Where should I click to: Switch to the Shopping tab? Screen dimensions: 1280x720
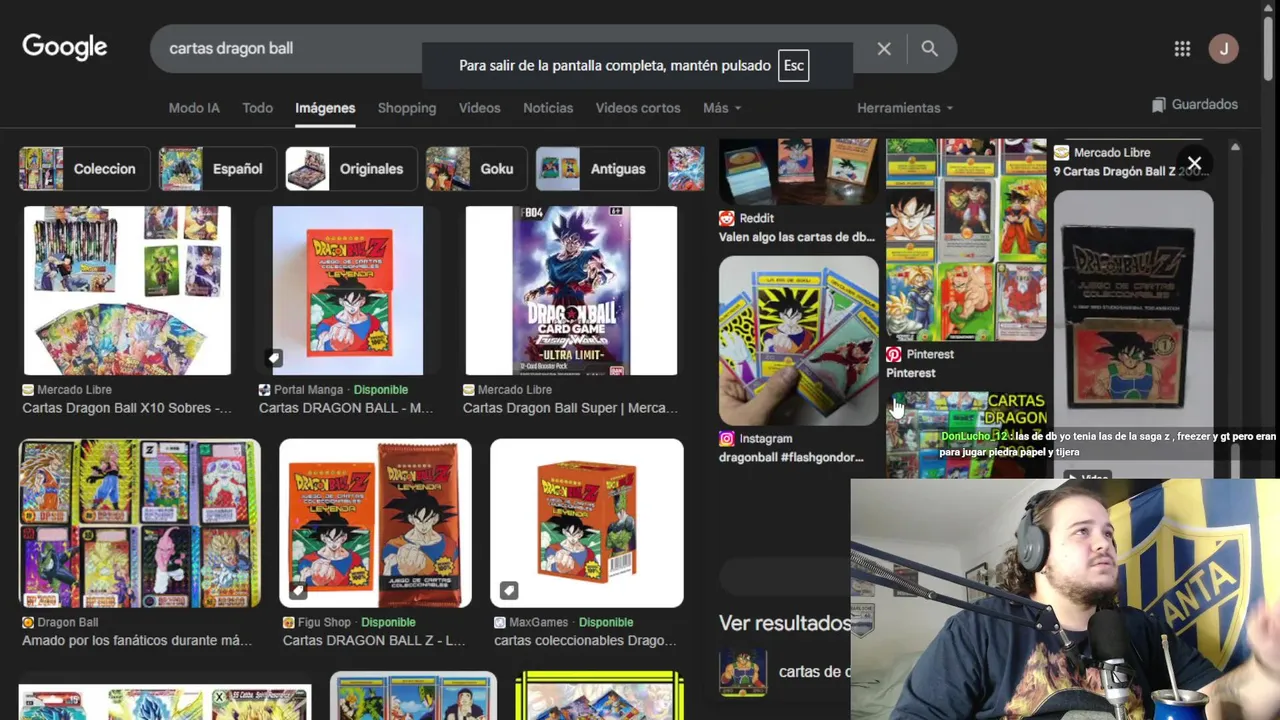tap(407, 108)
